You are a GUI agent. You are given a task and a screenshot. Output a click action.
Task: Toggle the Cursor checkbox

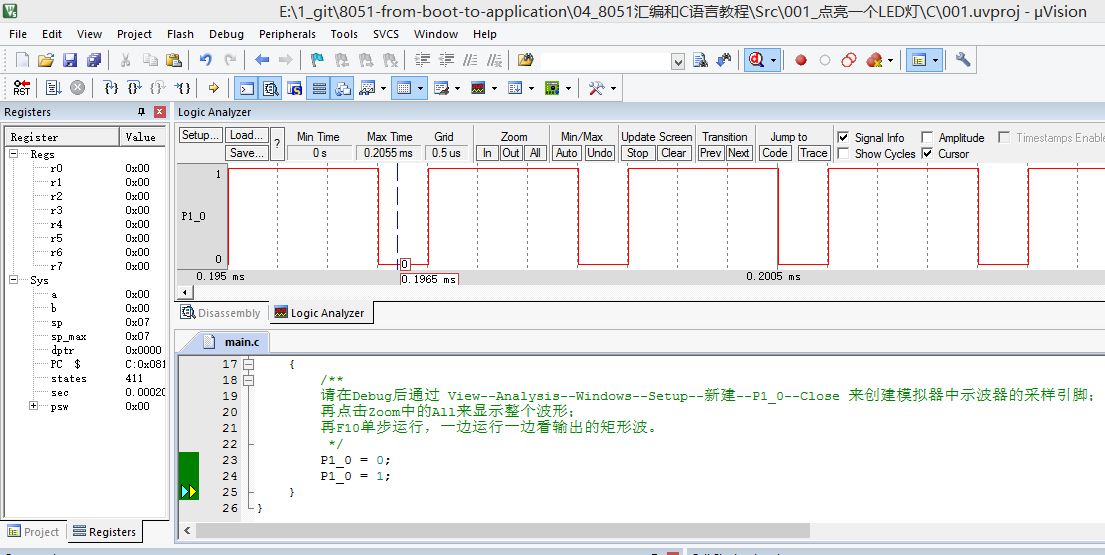pos(927,154)
